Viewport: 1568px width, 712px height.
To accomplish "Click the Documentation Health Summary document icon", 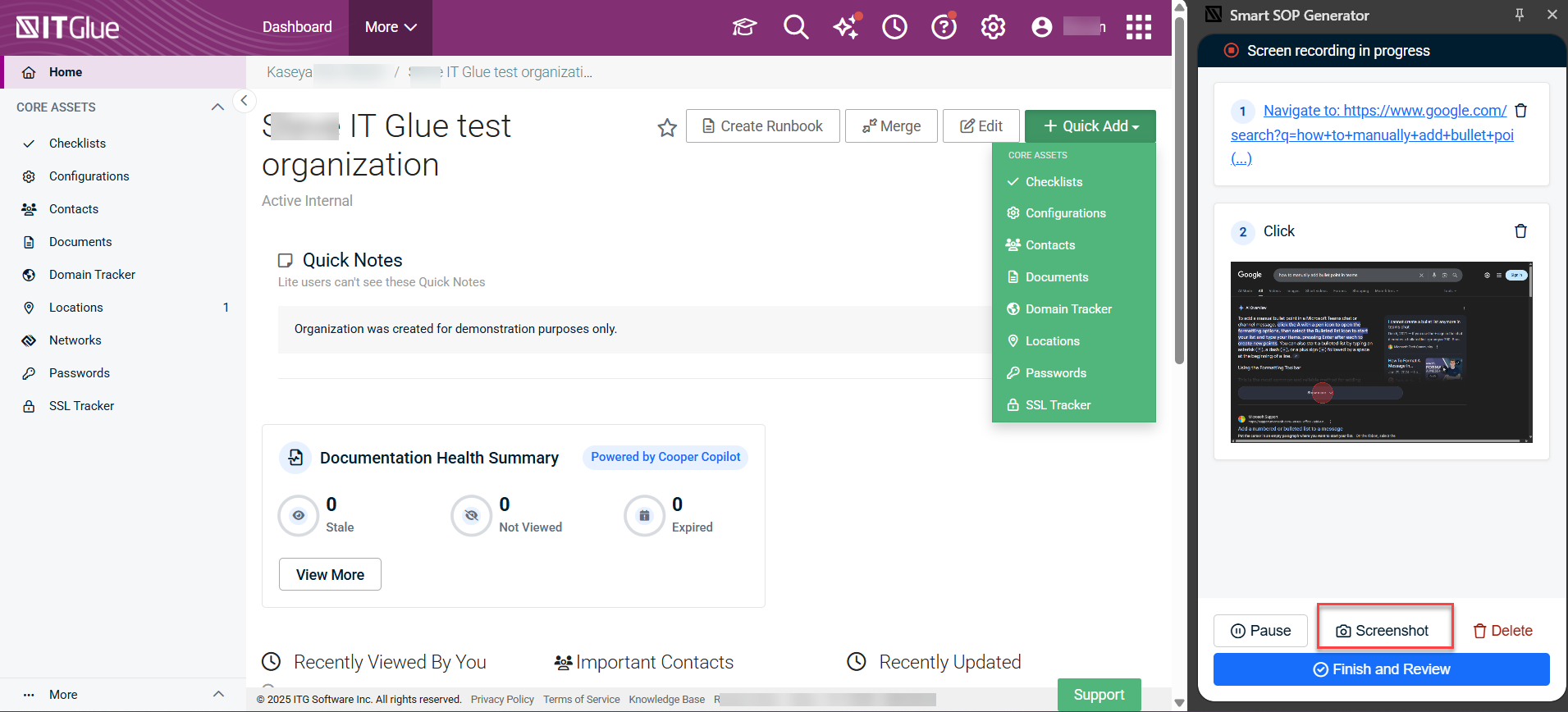I will click(x=295, y=458).
